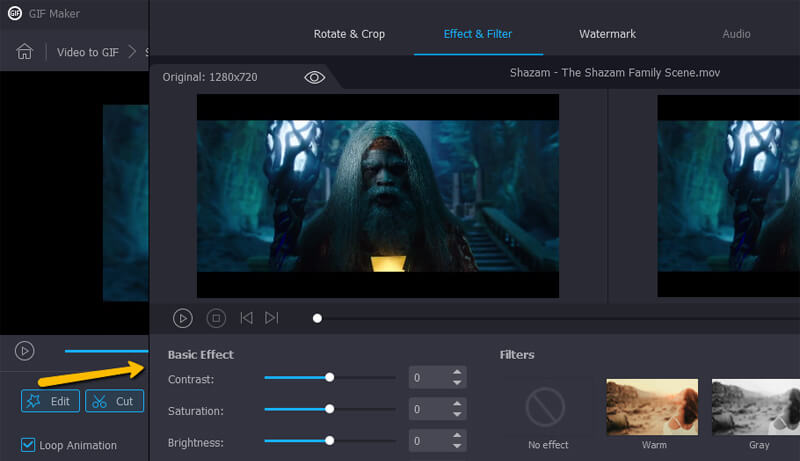The image size is (800, 461).
Task: Apply the Warm filter thumbnail
Action: click(652, 407)
